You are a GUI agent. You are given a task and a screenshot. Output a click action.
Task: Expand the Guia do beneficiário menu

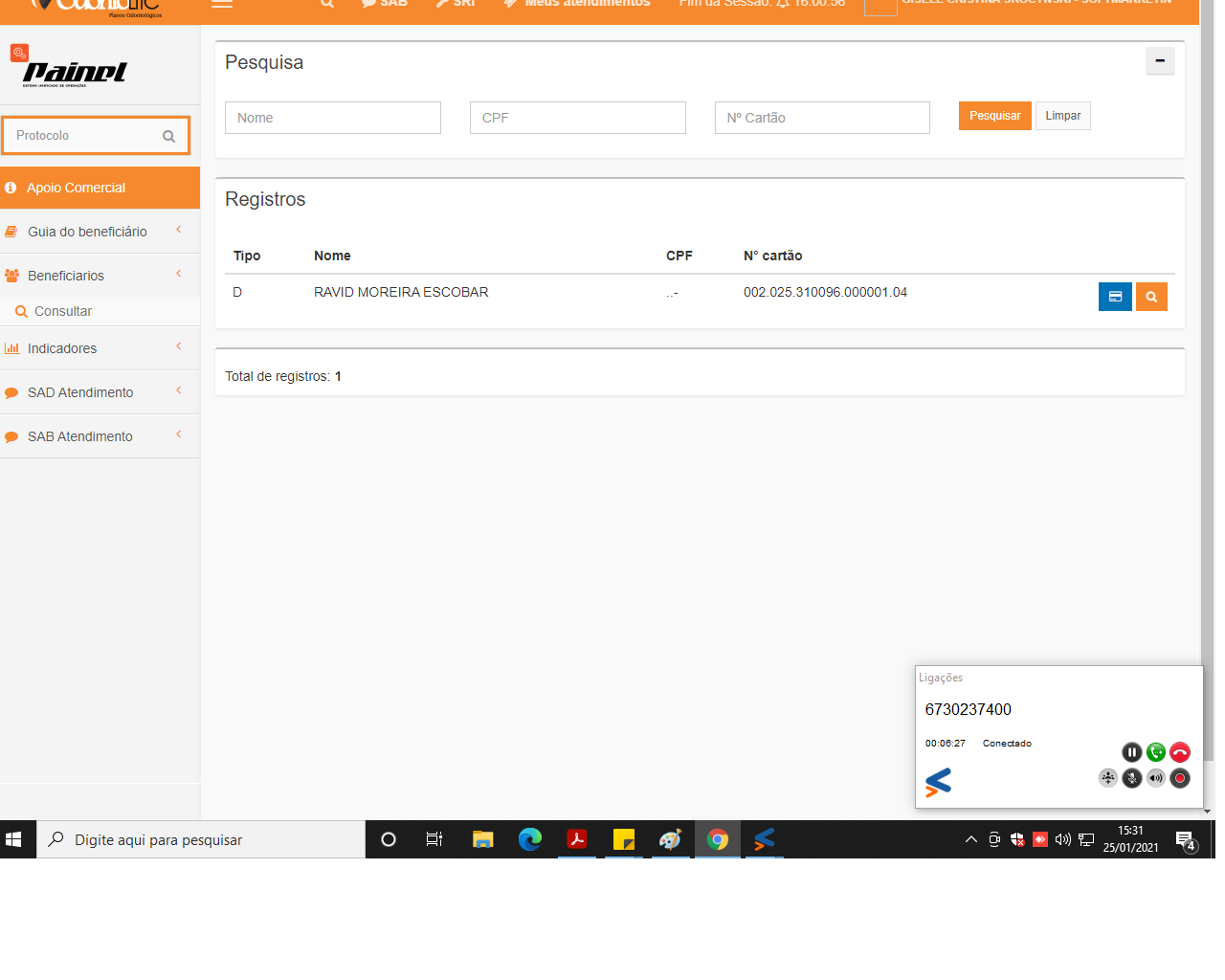point(87,232)
